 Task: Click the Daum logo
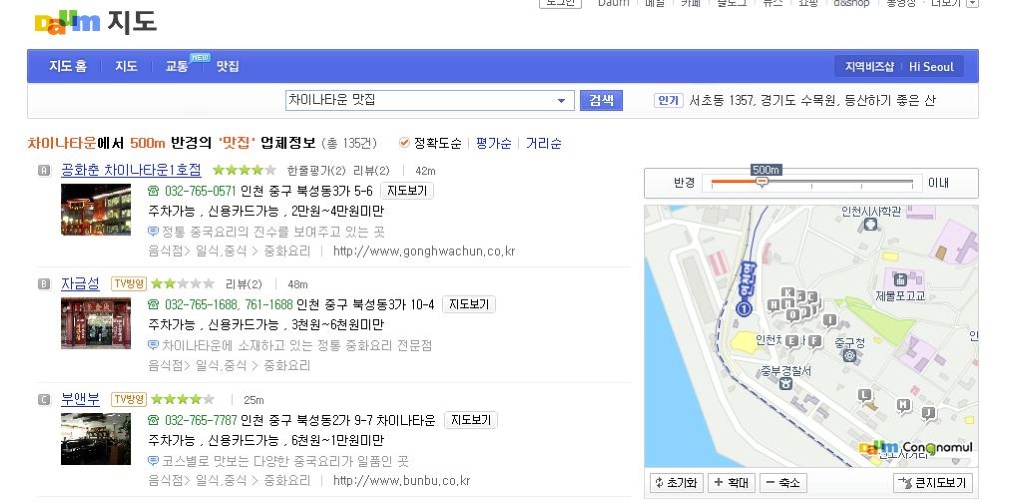coord(67,22)
